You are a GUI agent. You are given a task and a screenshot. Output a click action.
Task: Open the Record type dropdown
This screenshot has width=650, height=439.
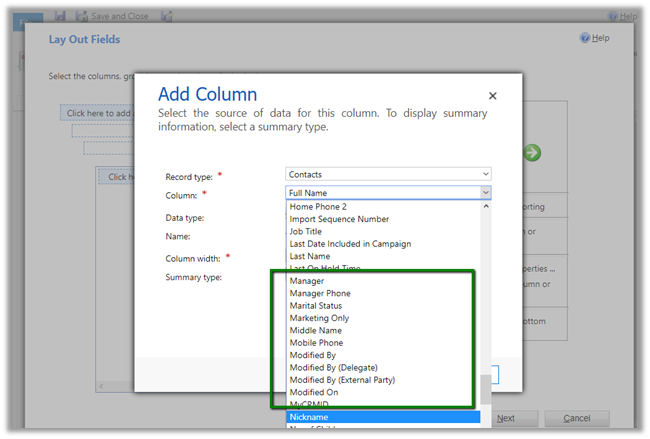click(388, 174)
